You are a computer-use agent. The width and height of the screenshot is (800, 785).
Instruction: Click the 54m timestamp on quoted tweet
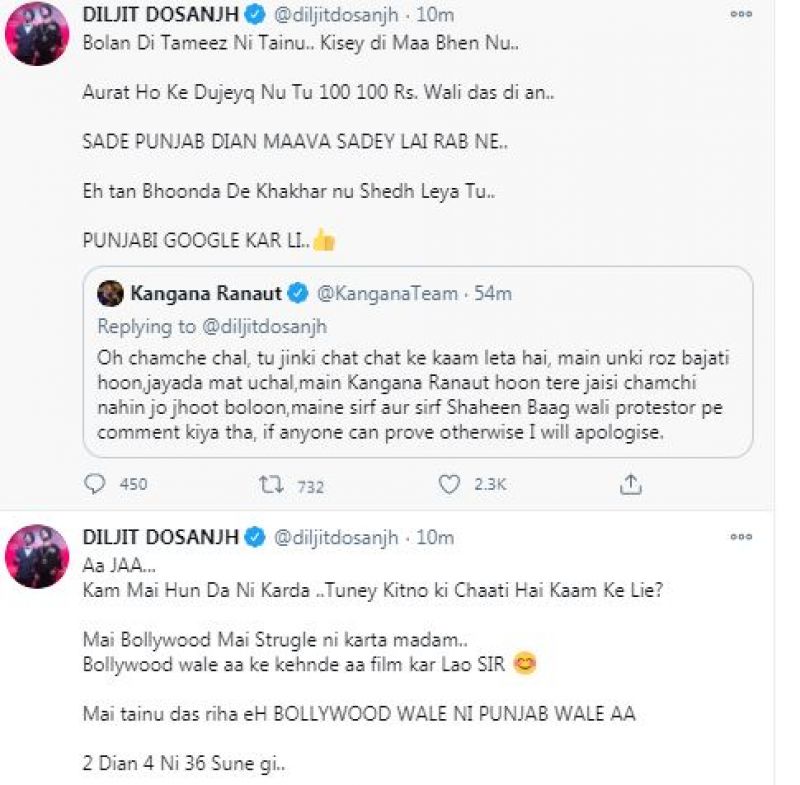pyautogui.click(x=491, y=293)
